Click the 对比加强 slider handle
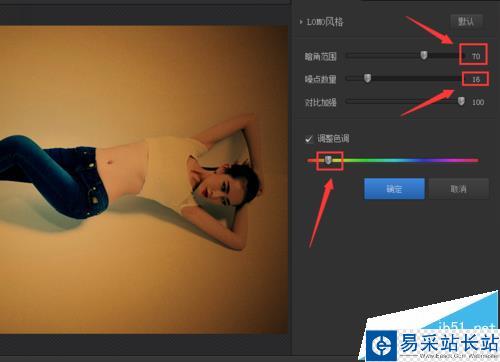 pos(461,101)
